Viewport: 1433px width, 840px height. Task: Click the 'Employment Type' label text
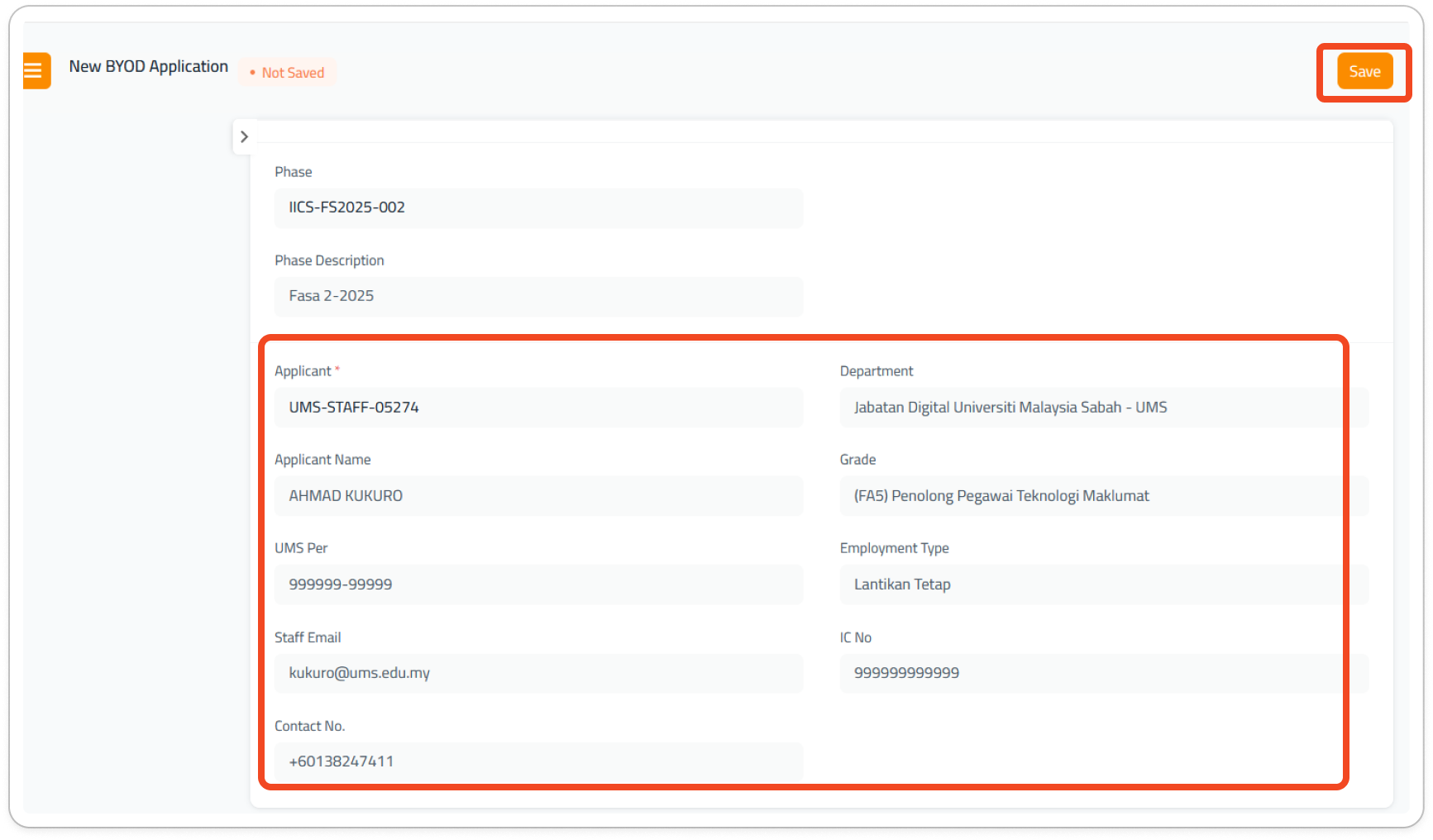pyautogui.click(x=894, y=548)
